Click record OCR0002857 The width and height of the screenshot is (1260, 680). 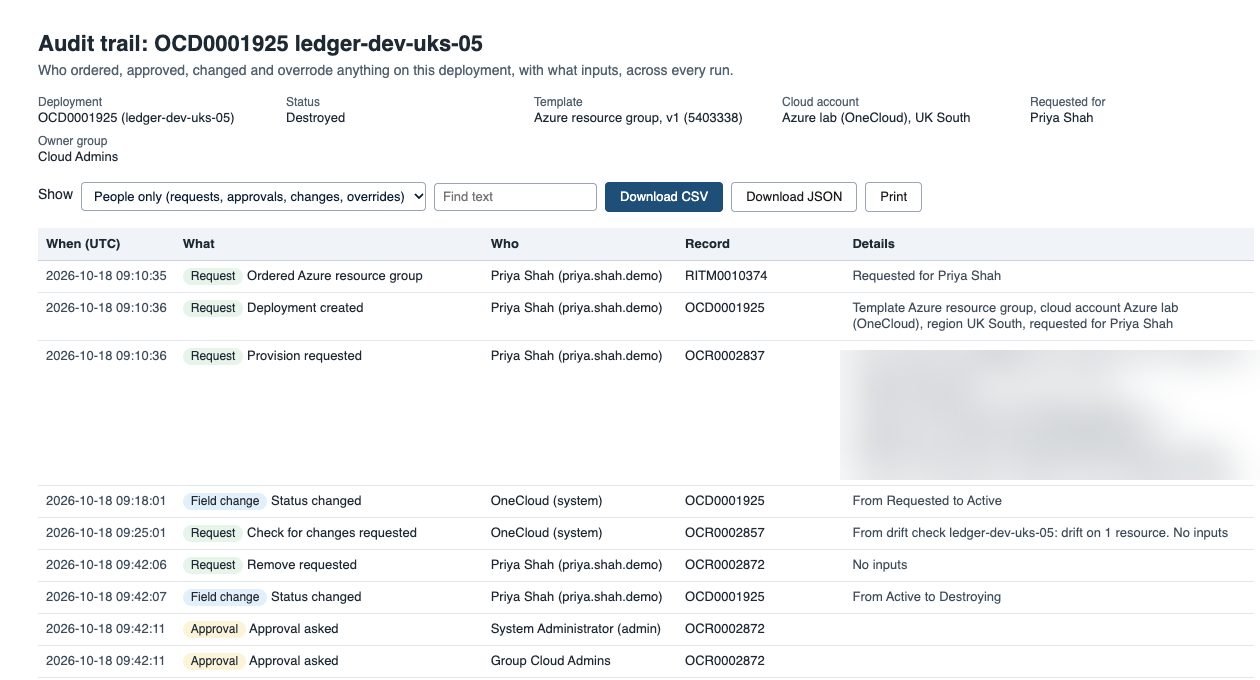point(725,533)
